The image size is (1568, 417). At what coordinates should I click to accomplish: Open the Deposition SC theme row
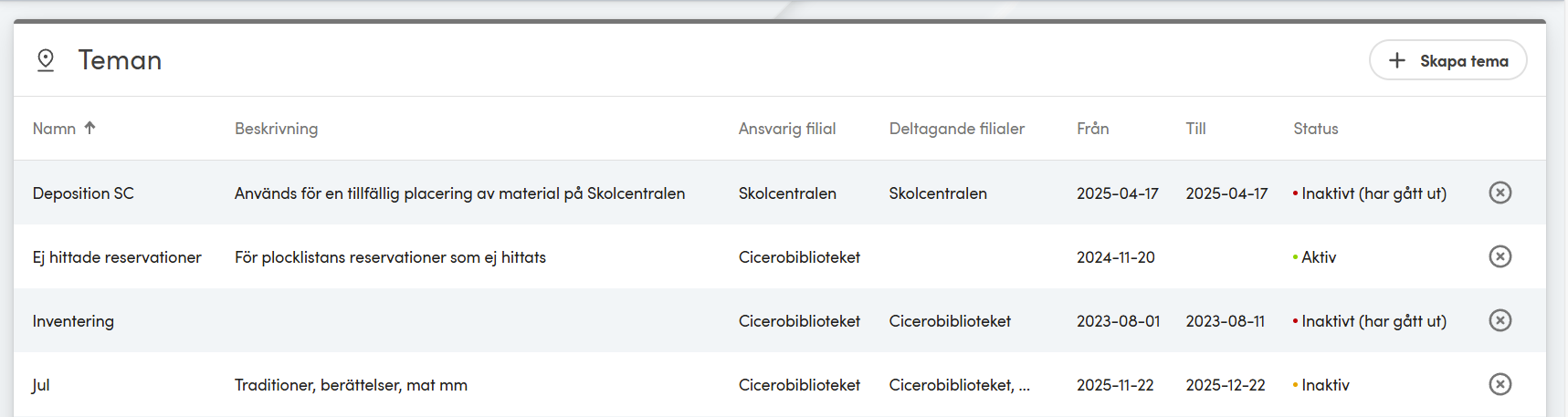point(780,193)
